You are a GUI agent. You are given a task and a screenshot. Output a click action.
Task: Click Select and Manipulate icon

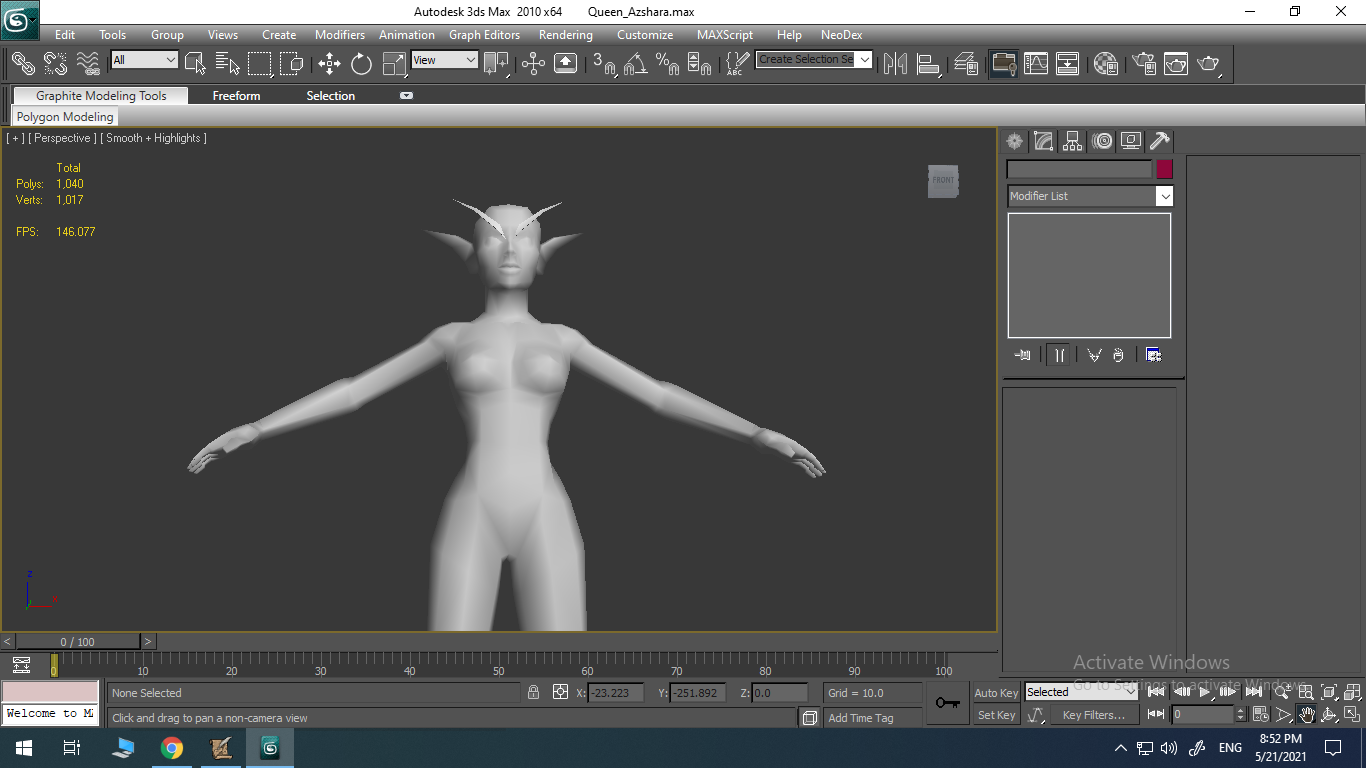coord(533,64)
